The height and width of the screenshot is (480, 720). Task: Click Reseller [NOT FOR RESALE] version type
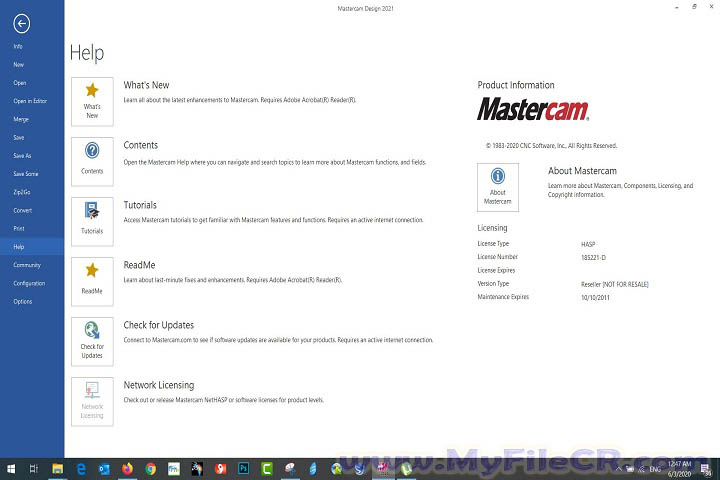(x=614, y=284)
